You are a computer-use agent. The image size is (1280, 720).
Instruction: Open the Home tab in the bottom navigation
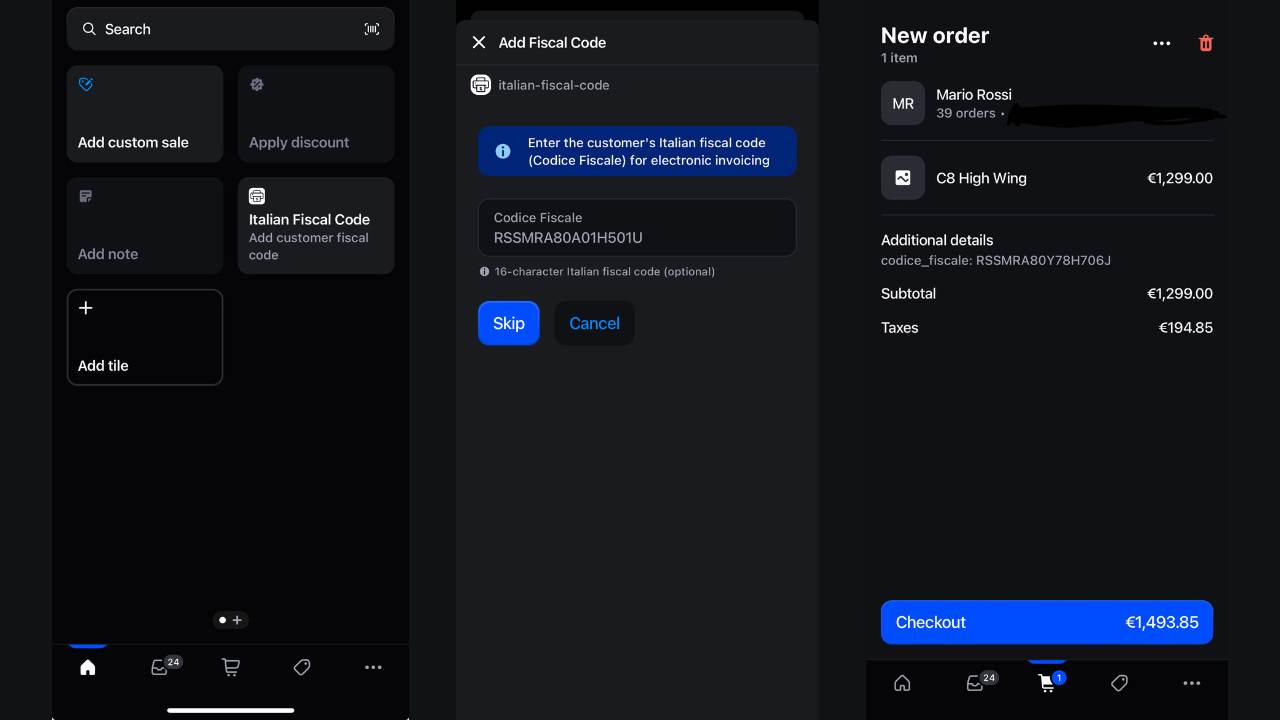tap(87, 667)
